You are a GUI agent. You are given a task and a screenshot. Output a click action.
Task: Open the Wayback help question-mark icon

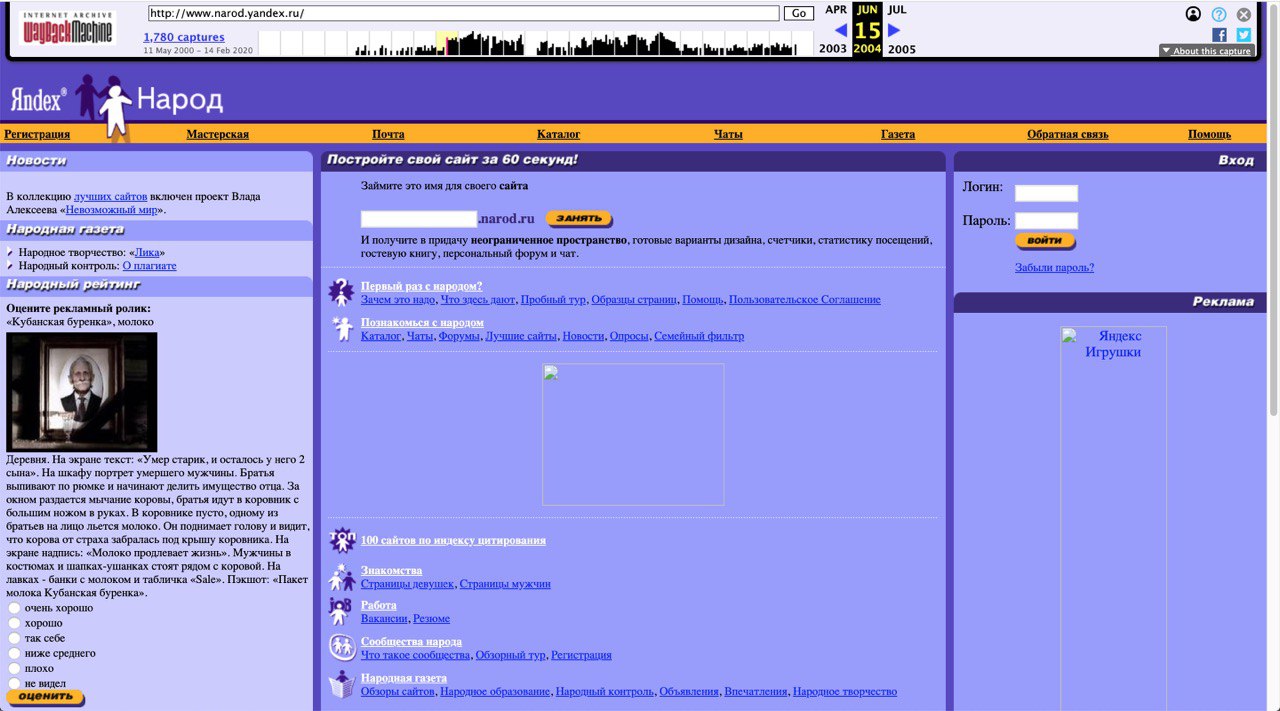(x=1219, y=14)
